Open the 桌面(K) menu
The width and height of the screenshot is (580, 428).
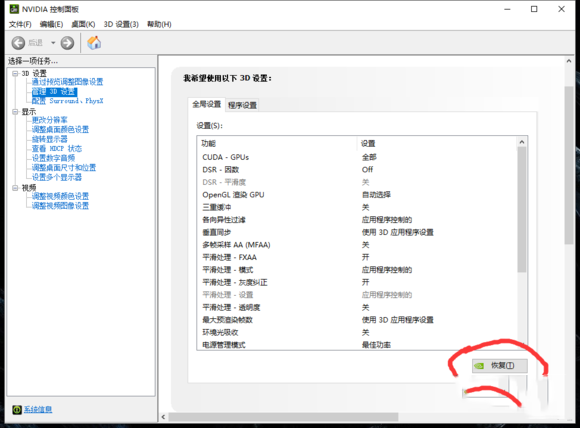point(83,24)
